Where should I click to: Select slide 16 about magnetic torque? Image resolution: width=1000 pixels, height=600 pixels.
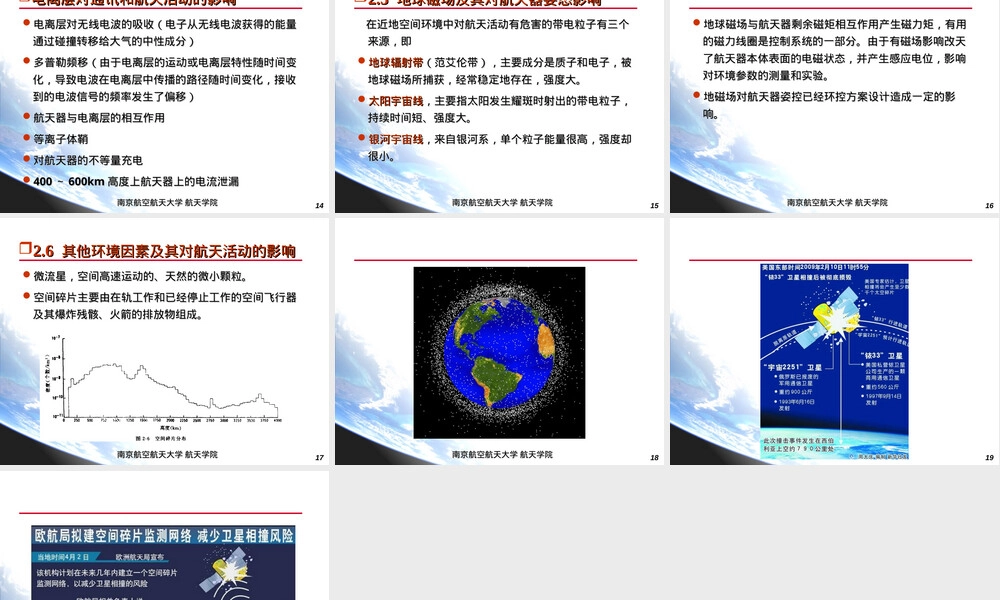tap(834, 106)
